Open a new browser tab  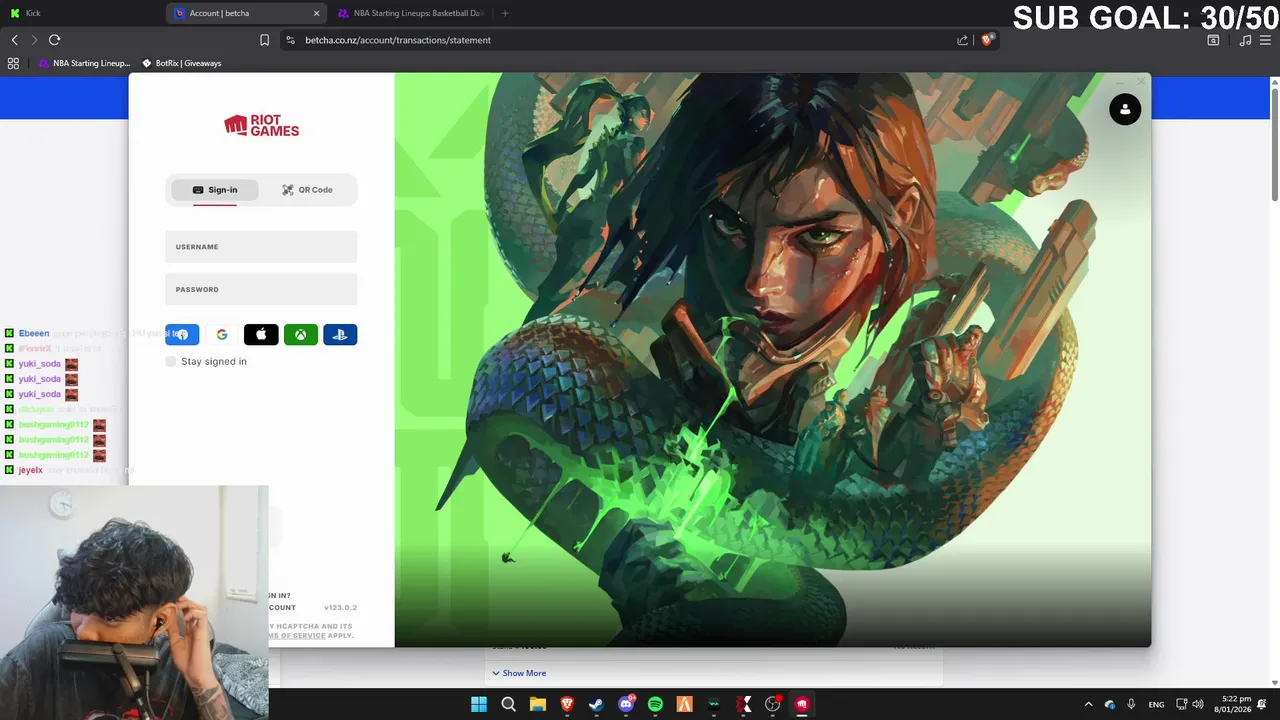pyautogui.click(x=505, y=13)
